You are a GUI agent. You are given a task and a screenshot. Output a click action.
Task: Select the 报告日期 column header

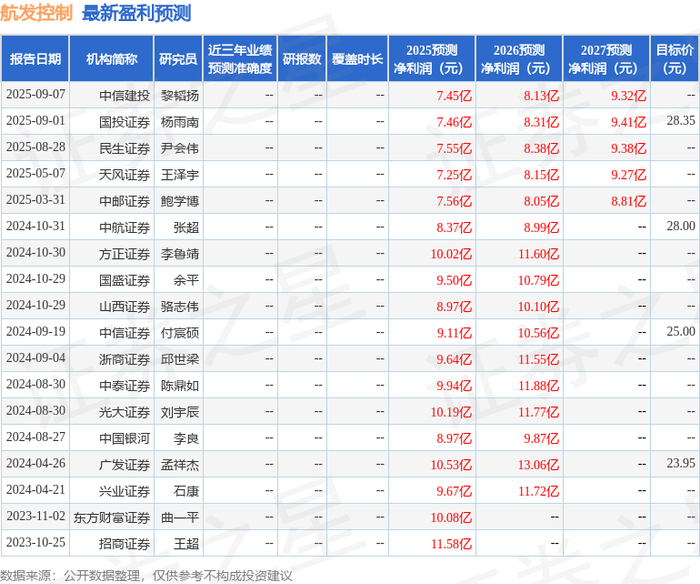click(x=35, y=59)
